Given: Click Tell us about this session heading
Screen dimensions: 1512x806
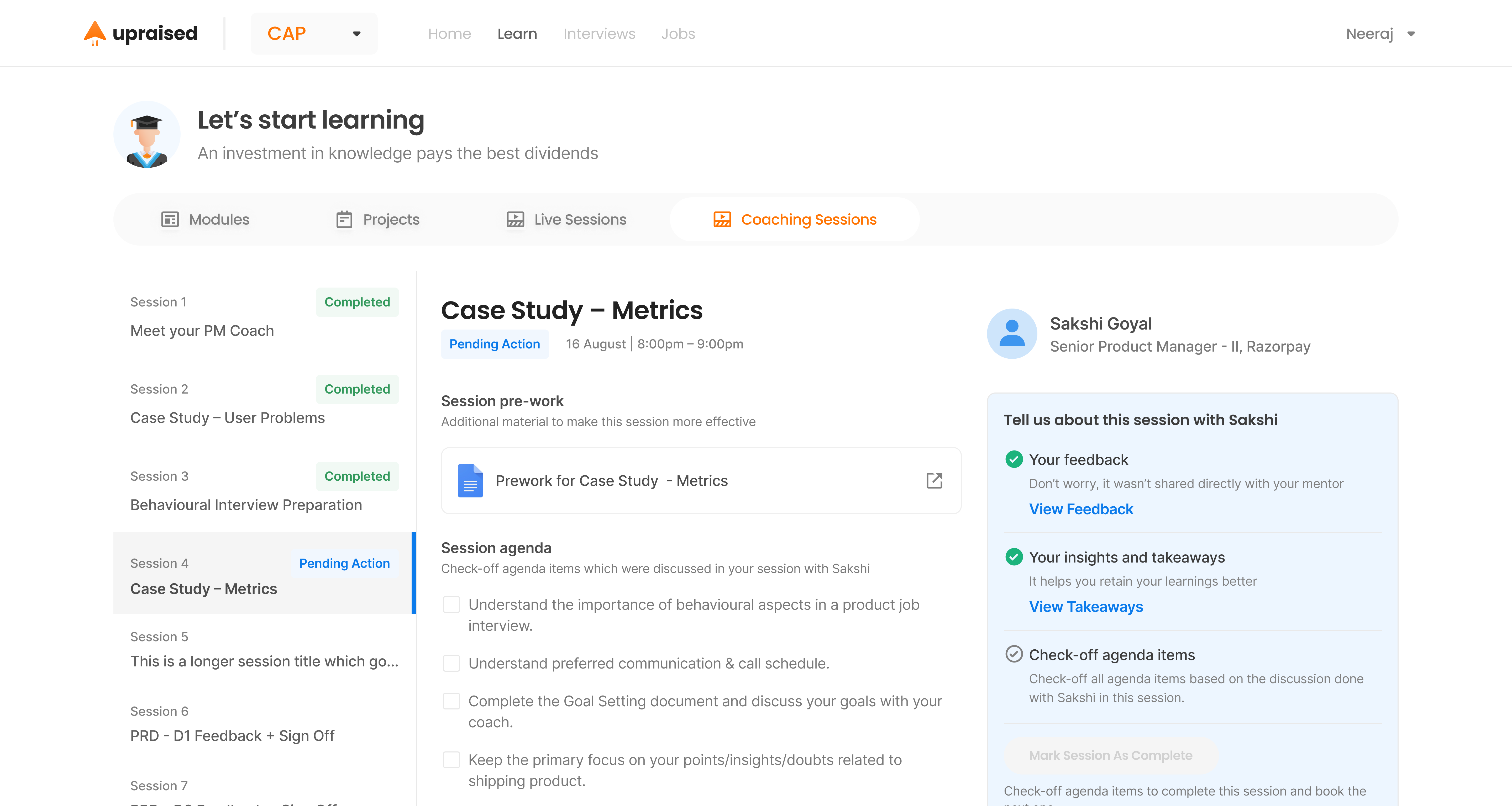Looking at the screenshot, I should coord(1141,420).
